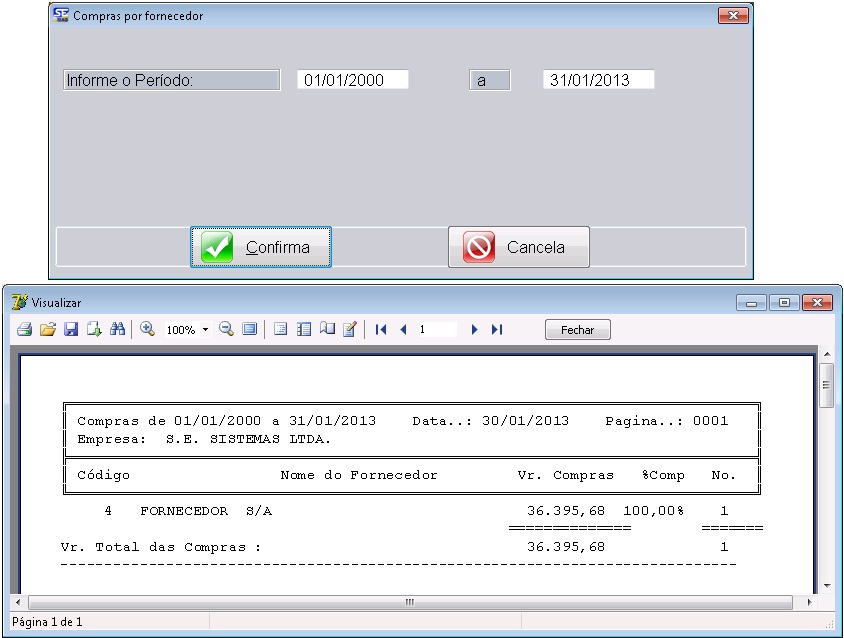Zoom out with the magnifier minus icon
Viewport: 844px width, 638px height.
coord(226,329)
